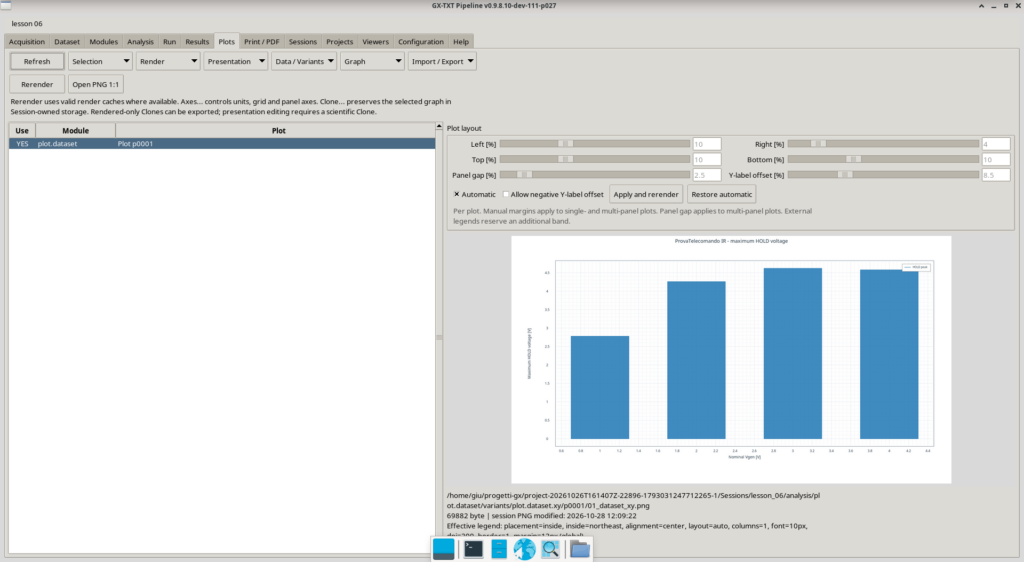Click the YES cell in Use column
1024x562 pixels.
point(22,144)
